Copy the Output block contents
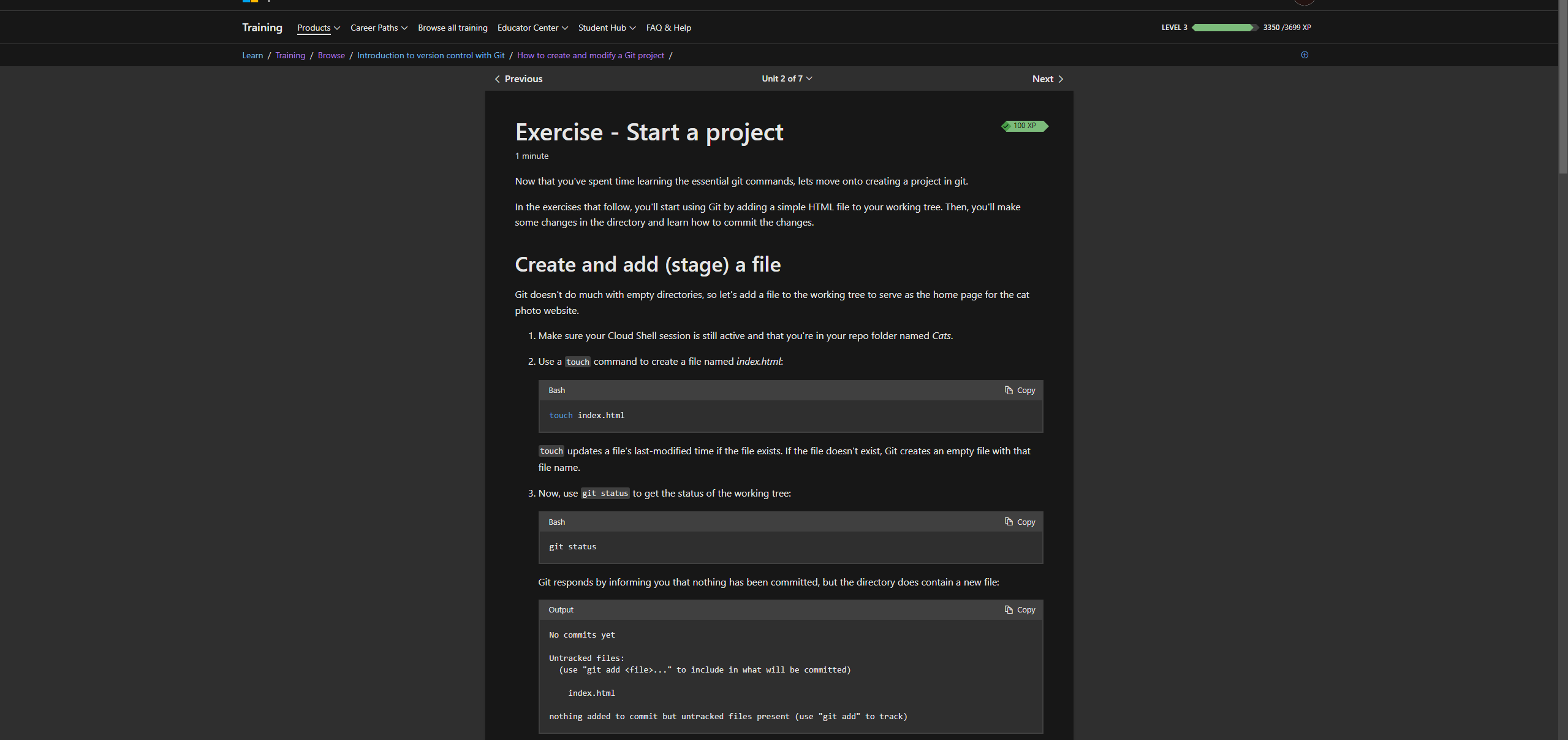The height and width of the screenshot is (740, 1568). pyautogui.click(x=1020, y=609)
